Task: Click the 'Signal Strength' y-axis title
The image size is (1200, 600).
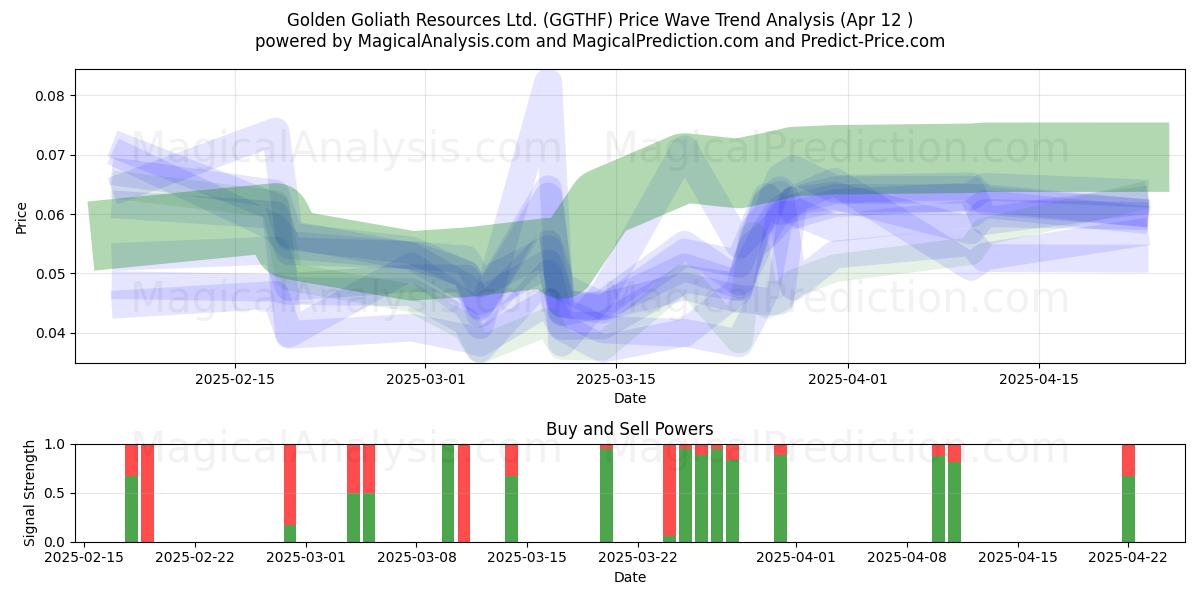Action: pyautogui.click(x=30, y=493)
